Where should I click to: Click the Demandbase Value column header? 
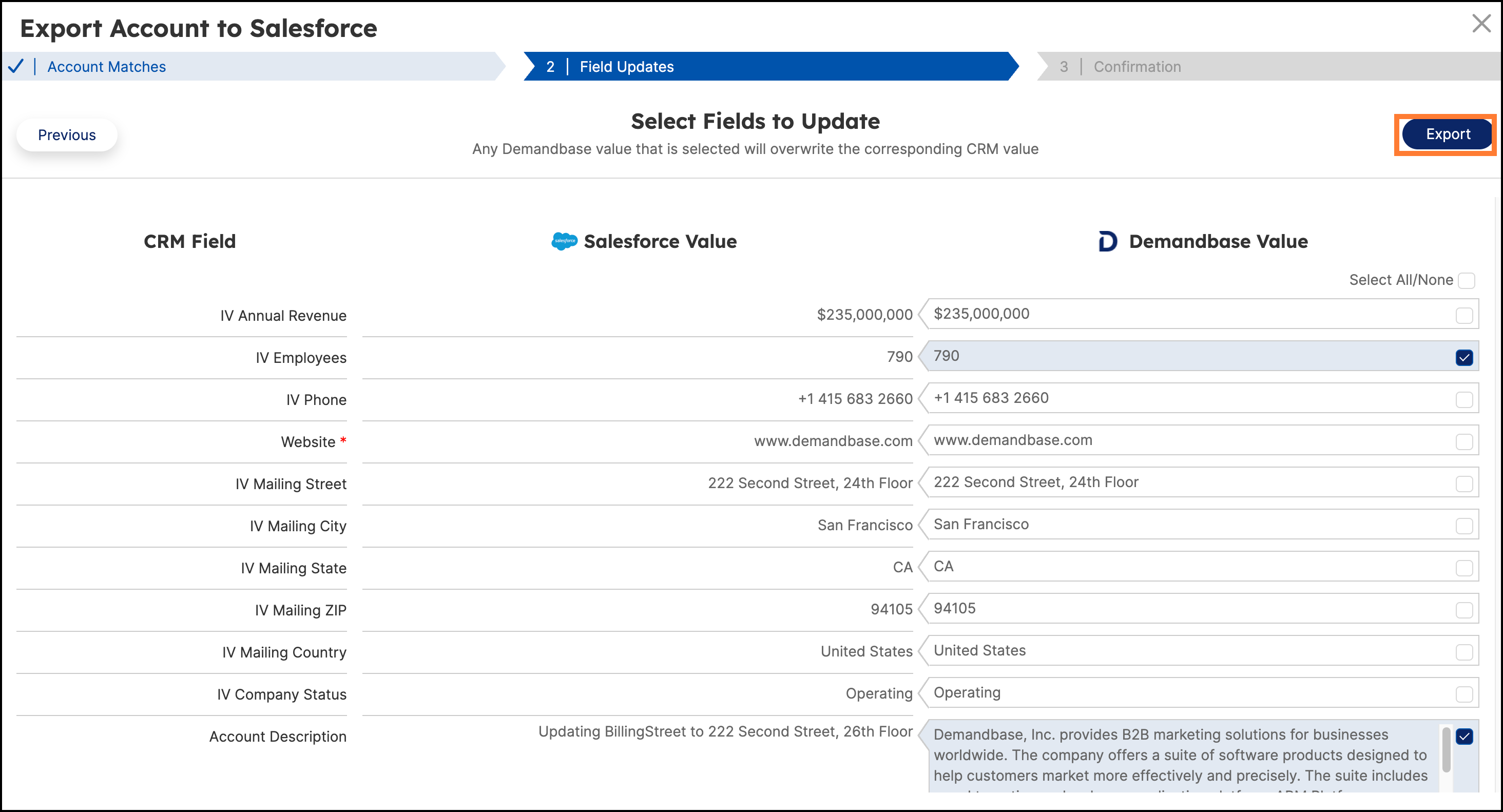pyautogui.click(x=1218, y=242)
